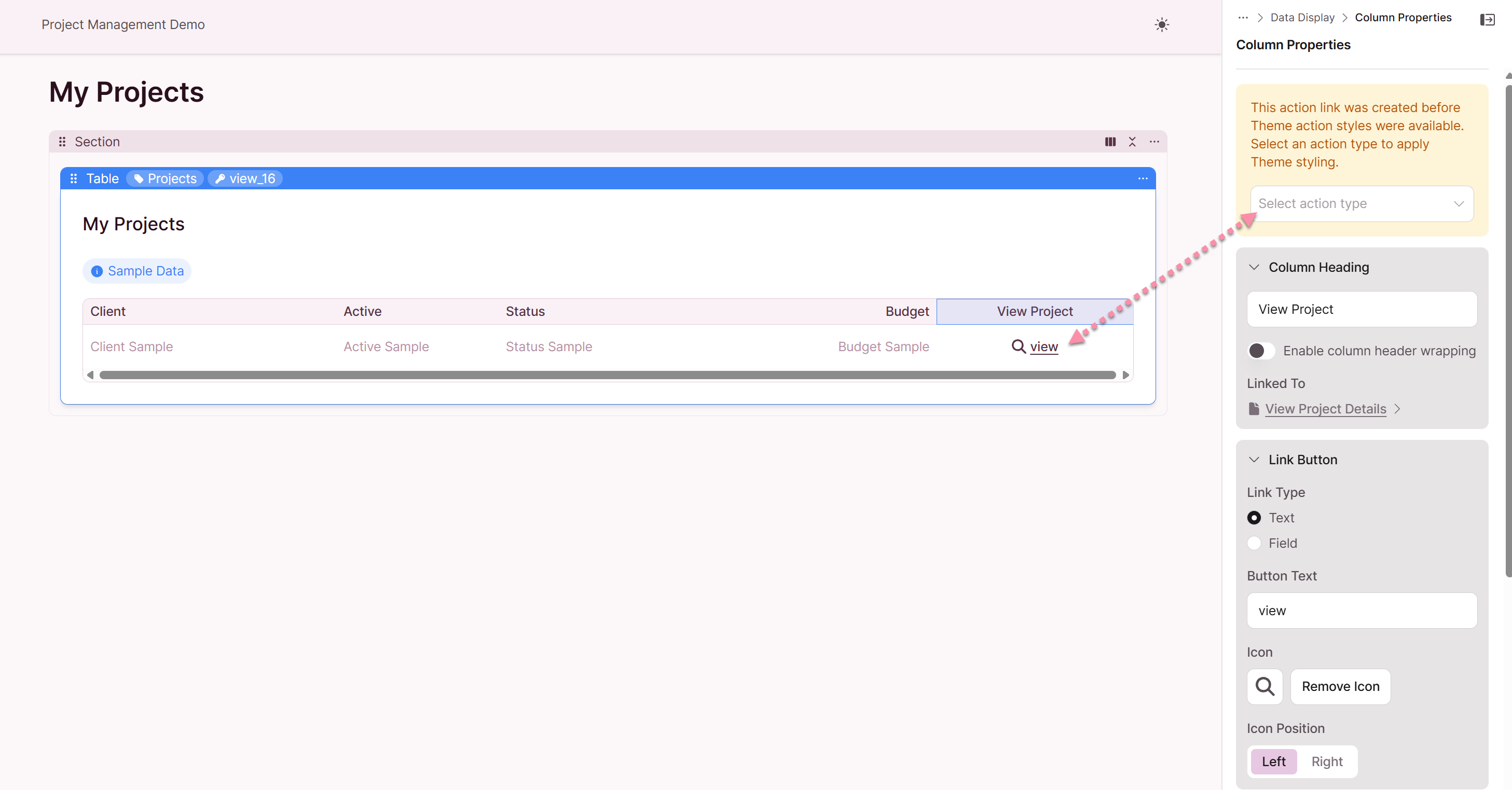Go to Data Display breadcrumb
1512x790 pixels.
click(1302, 18)
